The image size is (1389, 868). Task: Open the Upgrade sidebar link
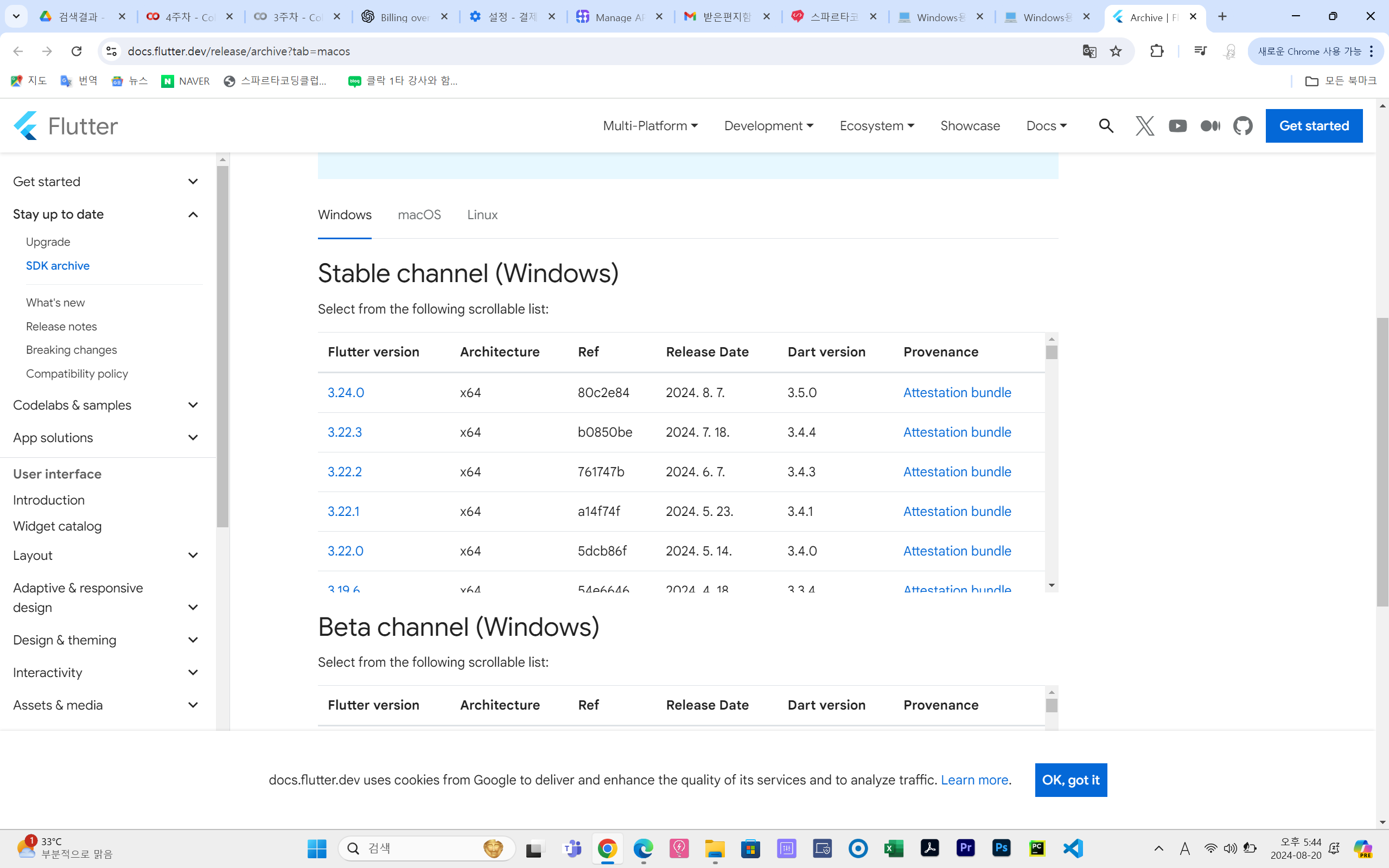(x=48, y=242)
